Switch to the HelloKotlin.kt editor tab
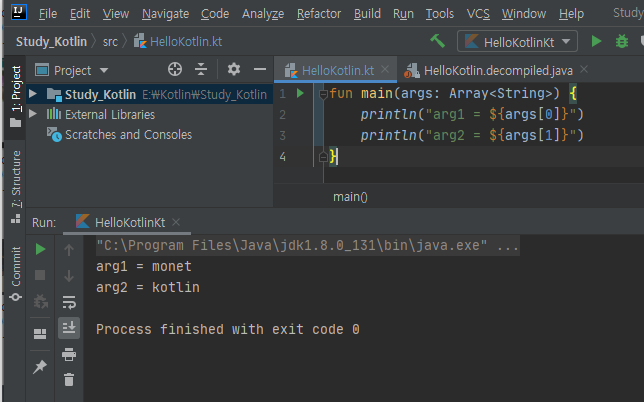This screenshot has height=402, width=644. pyautogui.click(x=338, y=71)
